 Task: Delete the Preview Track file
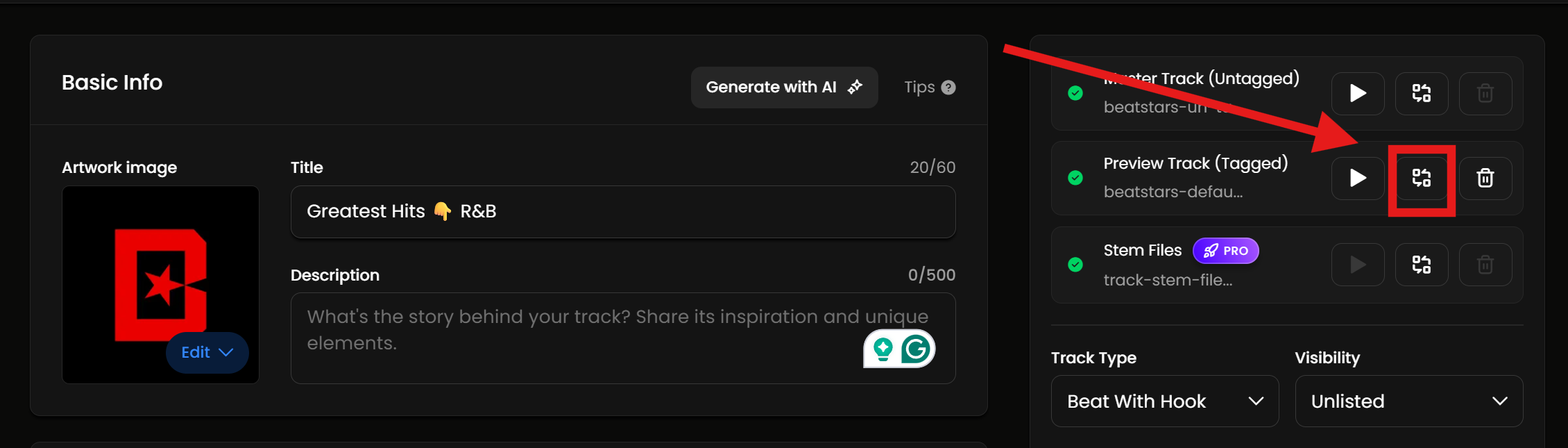click(1485, 179)
